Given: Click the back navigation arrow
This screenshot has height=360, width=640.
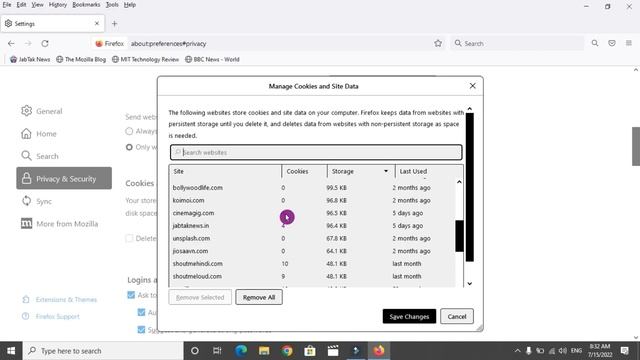Looking at the screenshot, I should 11,43.
